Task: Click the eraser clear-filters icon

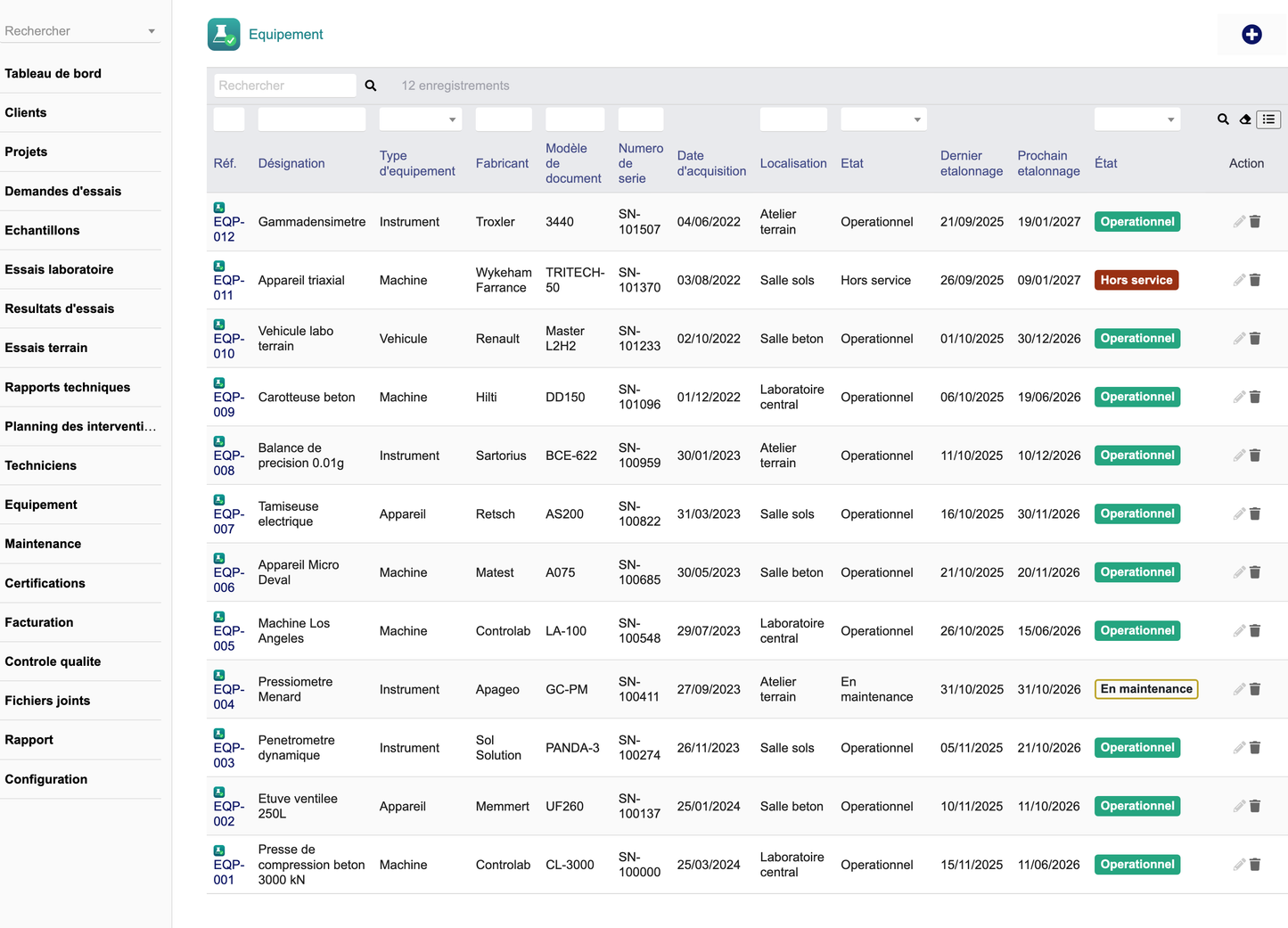Action: click(x=1245, y=119)
